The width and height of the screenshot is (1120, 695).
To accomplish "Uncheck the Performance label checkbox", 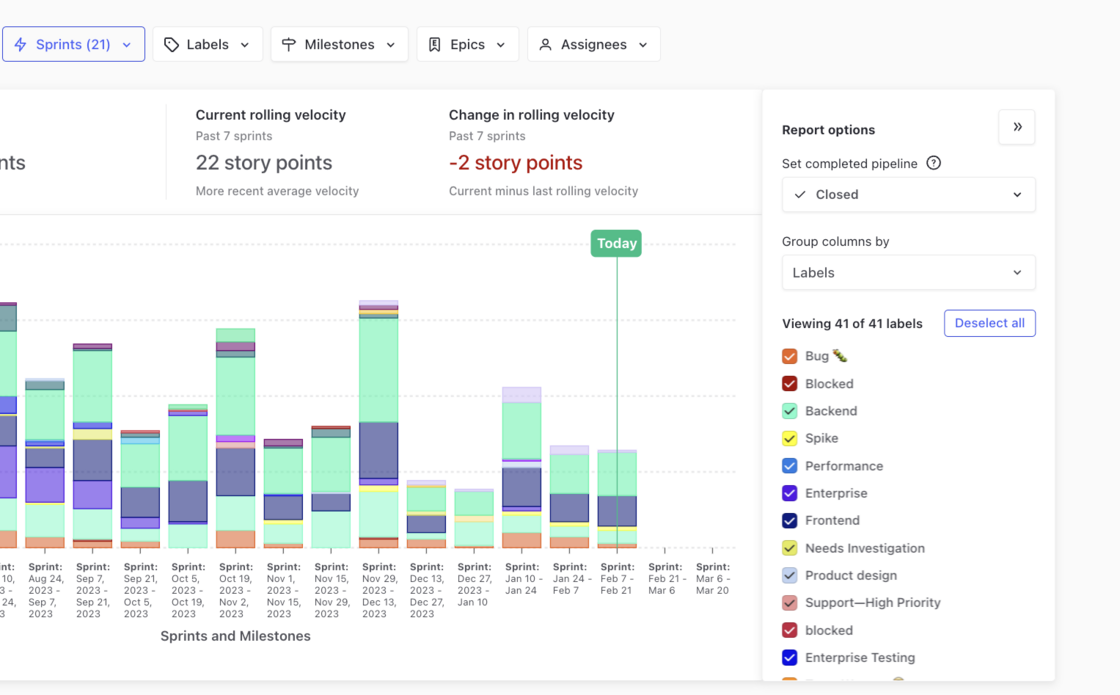I will click(x=789, y=466).
